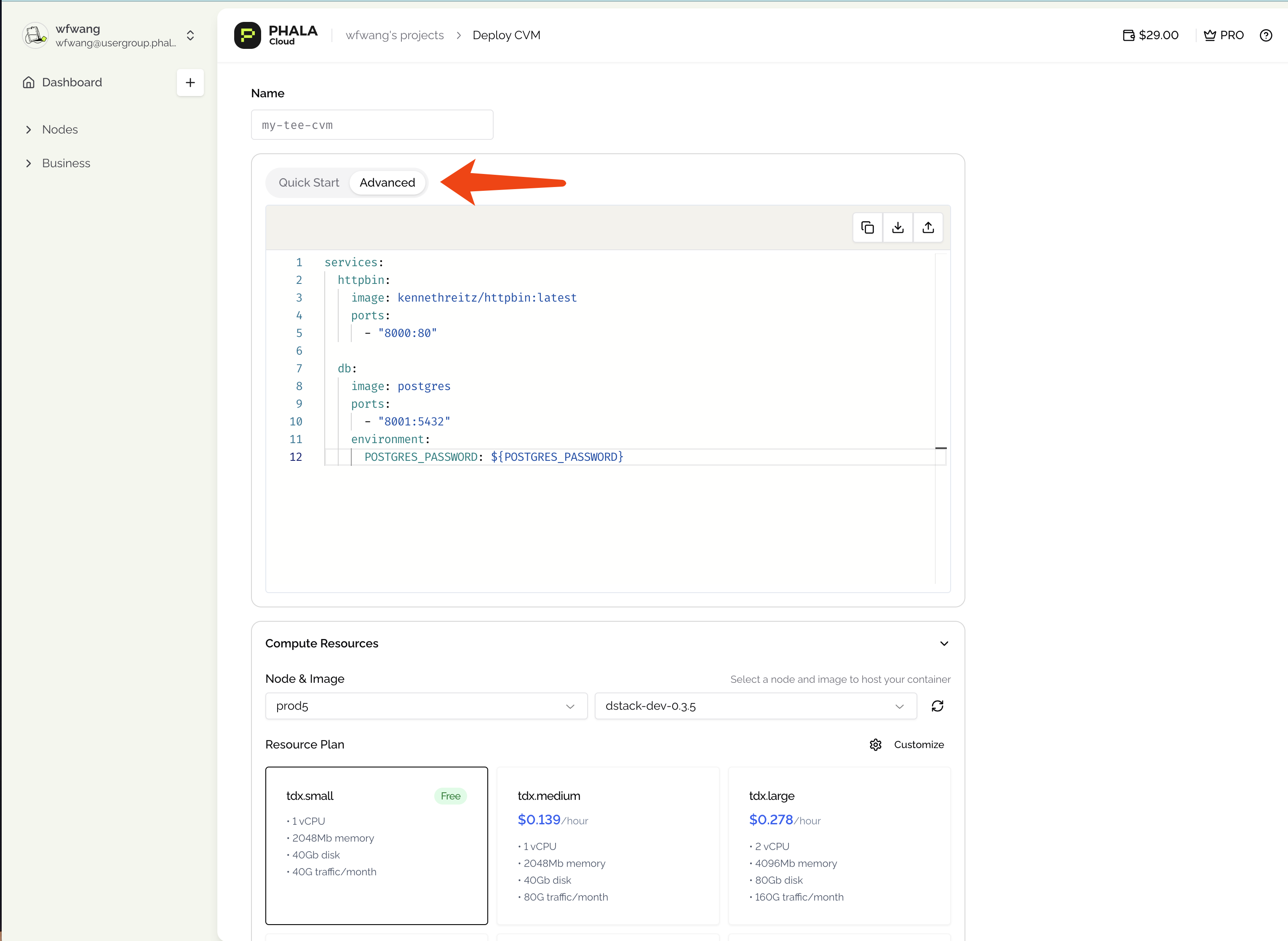This screenshot has width=1288, height=941.
Task: Open the prod5 node dropdown
Action: [426, 706]
